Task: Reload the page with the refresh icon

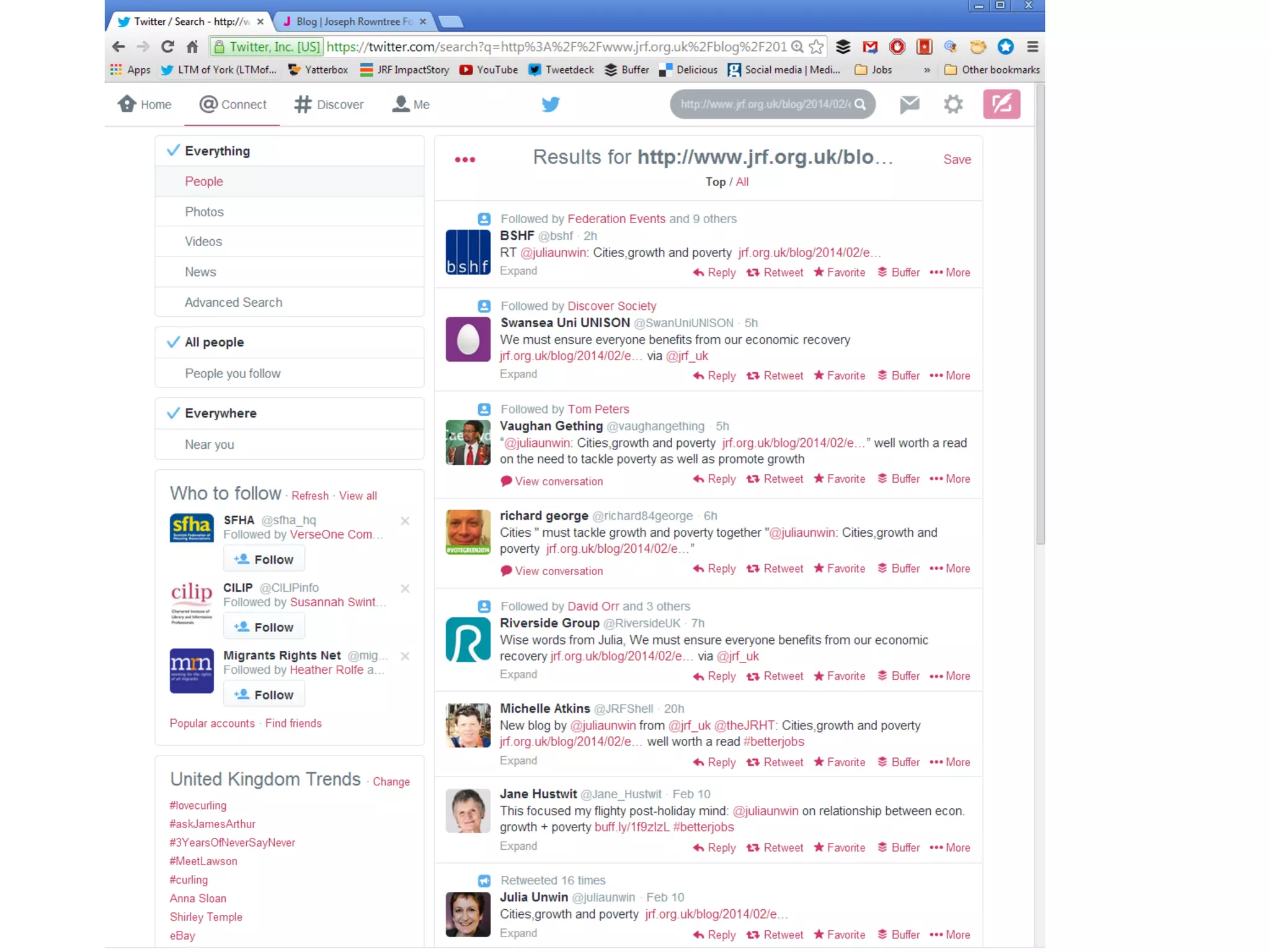Action: [167, 46]
